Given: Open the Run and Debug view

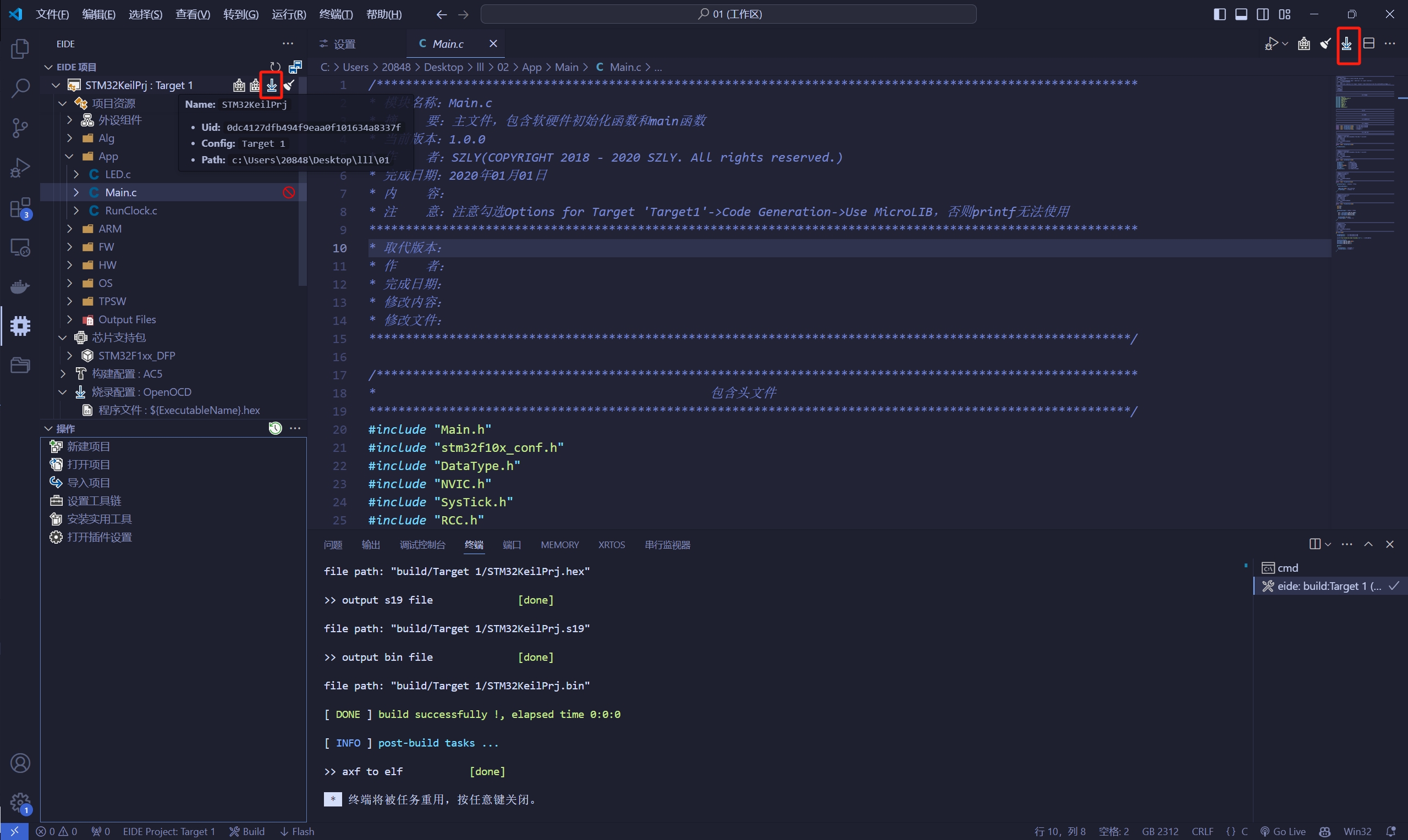Looking at the screenshot, I should tap(20, 168).
